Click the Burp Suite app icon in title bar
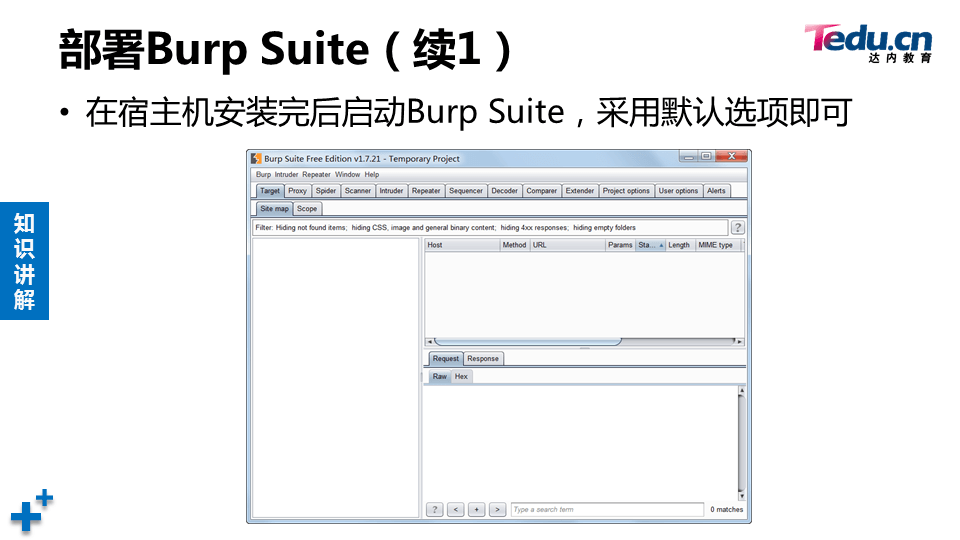The height and width of the screenshot is (540, 960). (257, 159)
